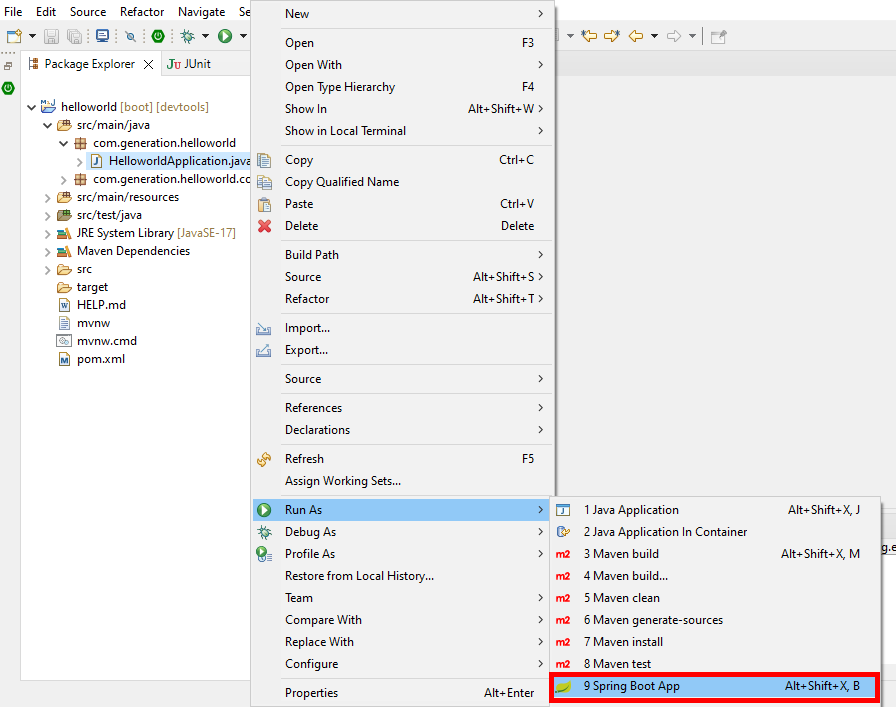896x707 pixels.
Task: Open dropdown arrow next to Run button
Action: point(243,37)
